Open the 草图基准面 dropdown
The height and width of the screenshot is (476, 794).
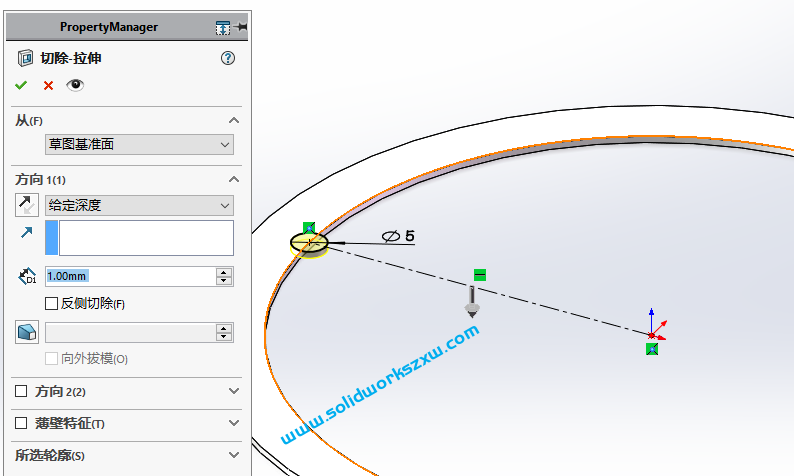click(139, 145)
